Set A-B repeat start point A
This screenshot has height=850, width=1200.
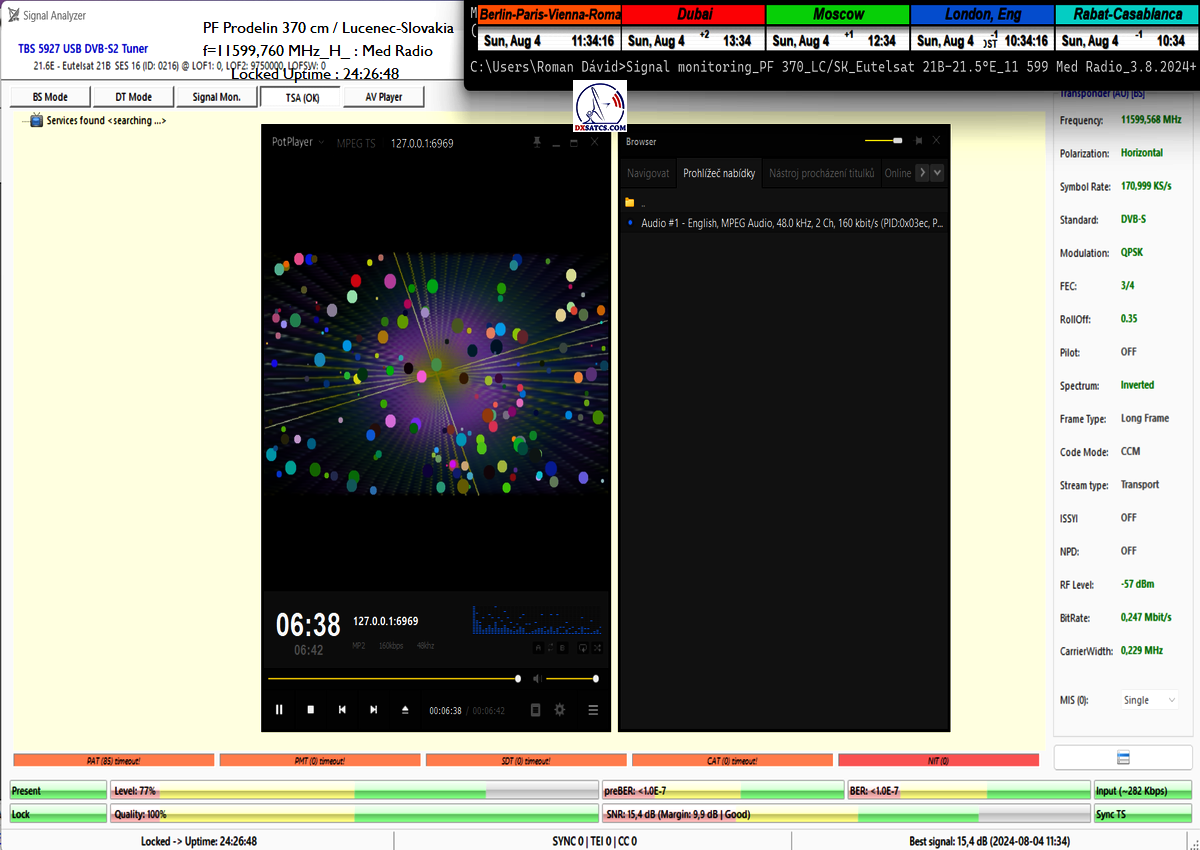click(x=537, y=648)
